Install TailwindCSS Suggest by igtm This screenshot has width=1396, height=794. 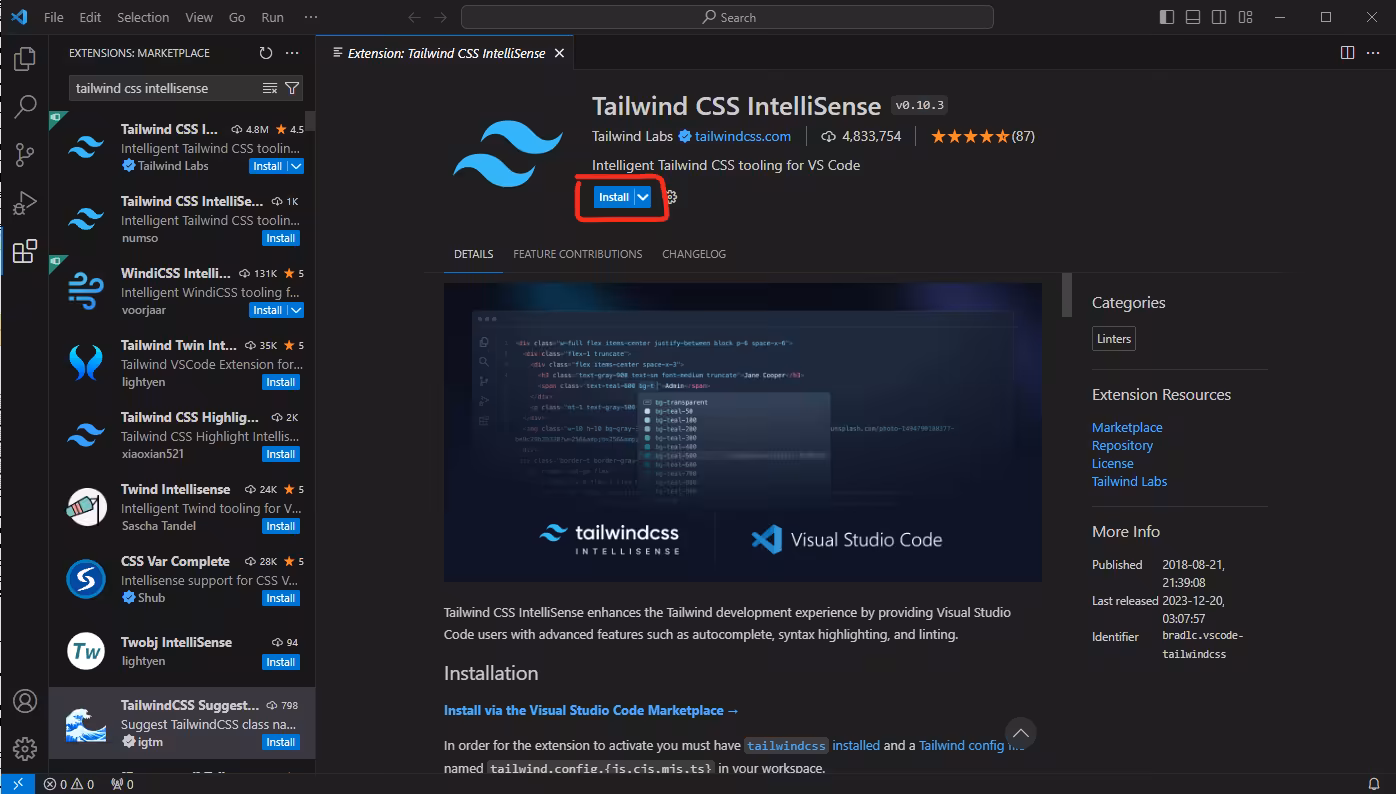click(281, 742)
